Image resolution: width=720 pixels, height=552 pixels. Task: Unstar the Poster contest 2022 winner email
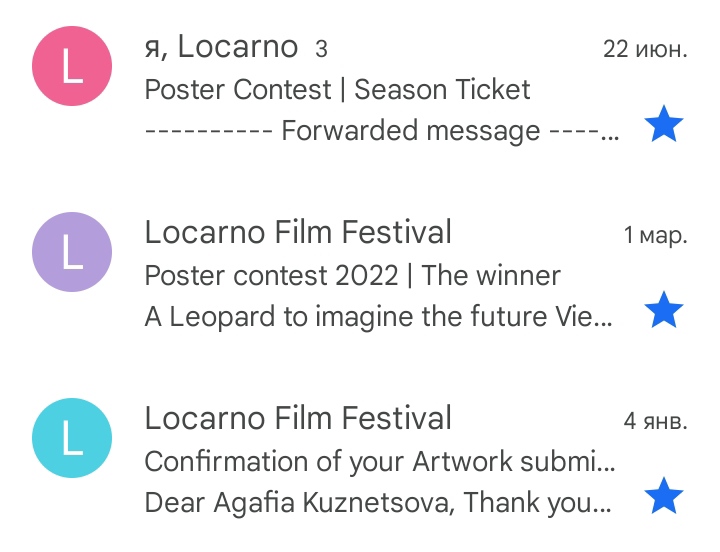[664, 310]
